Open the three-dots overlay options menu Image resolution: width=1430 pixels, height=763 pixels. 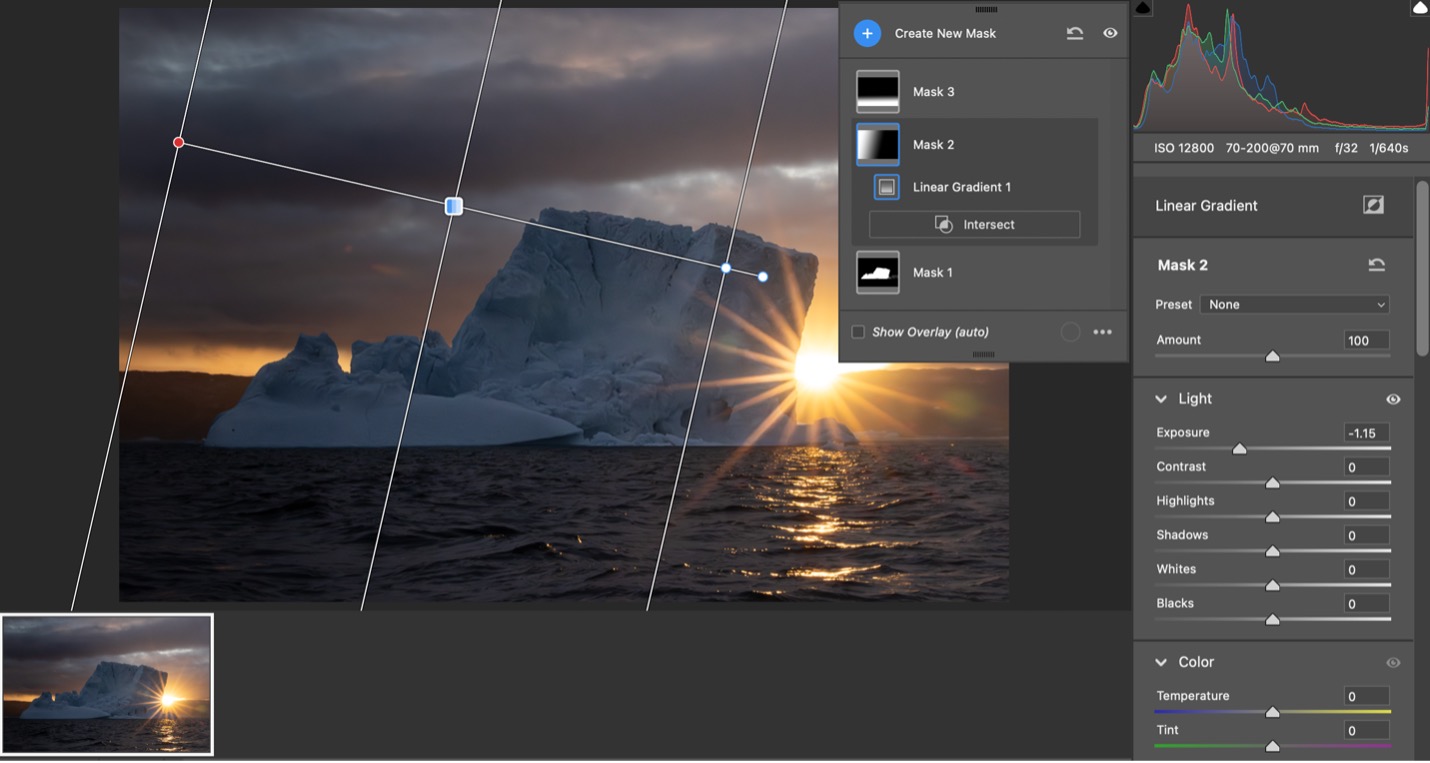point(1103,332)
